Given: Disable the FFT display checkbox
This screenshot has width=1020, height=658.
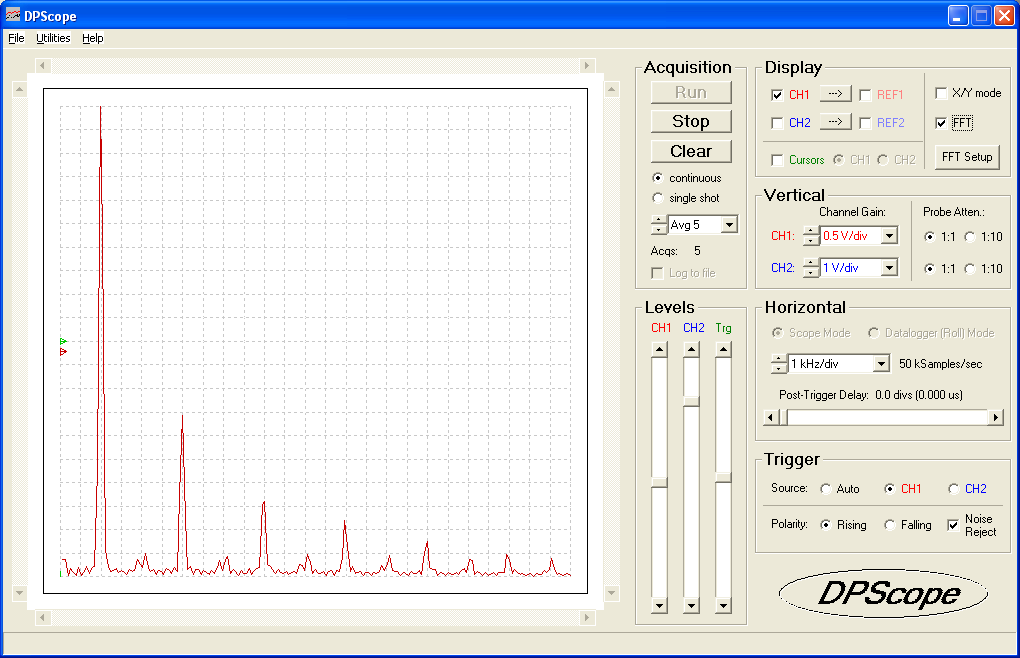Looking at the screenshot, I should (941, 122).
